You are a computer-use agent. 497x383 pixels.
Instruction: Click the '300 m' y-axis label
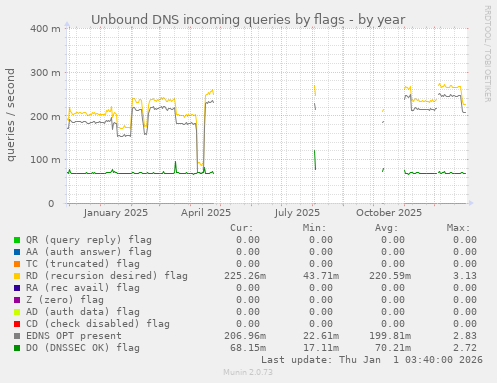click(45, 73)
